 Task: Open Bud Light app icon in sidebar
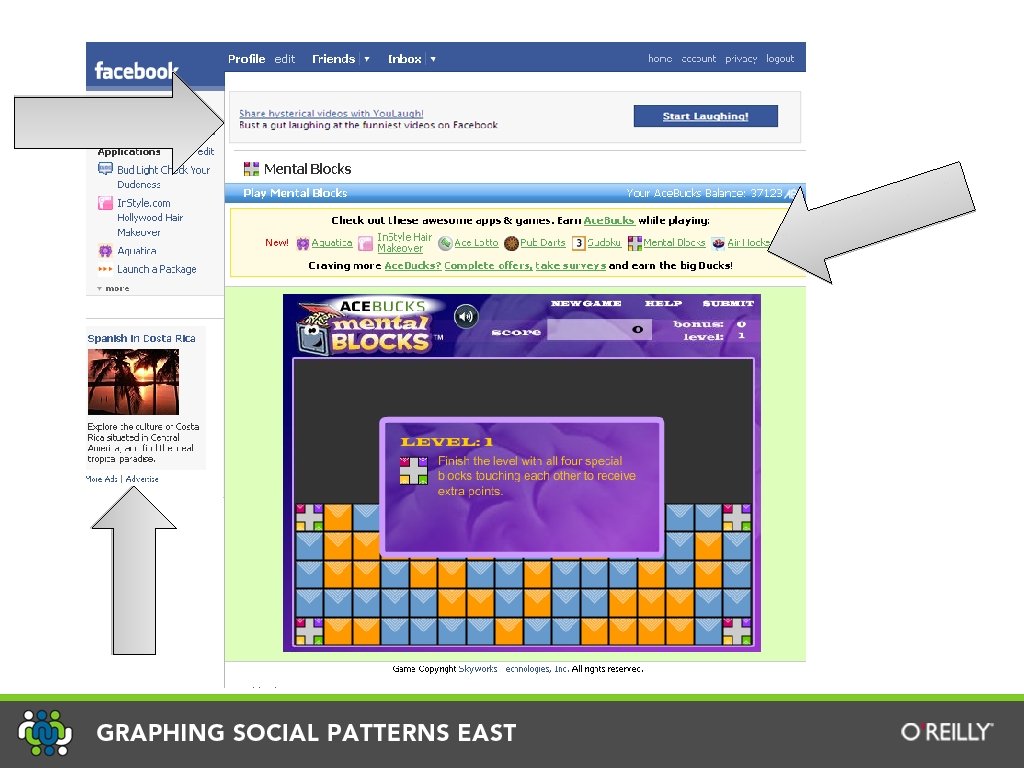coord(105,169)
